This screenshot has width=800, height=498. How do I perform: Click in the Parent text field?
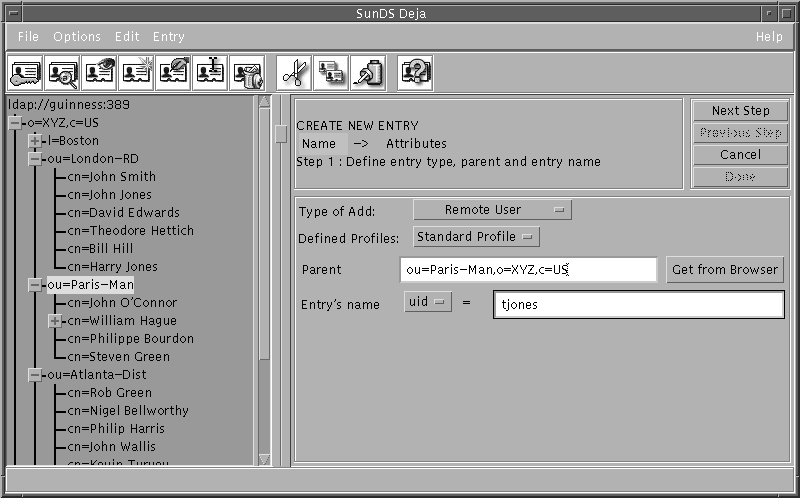[529, 269]
